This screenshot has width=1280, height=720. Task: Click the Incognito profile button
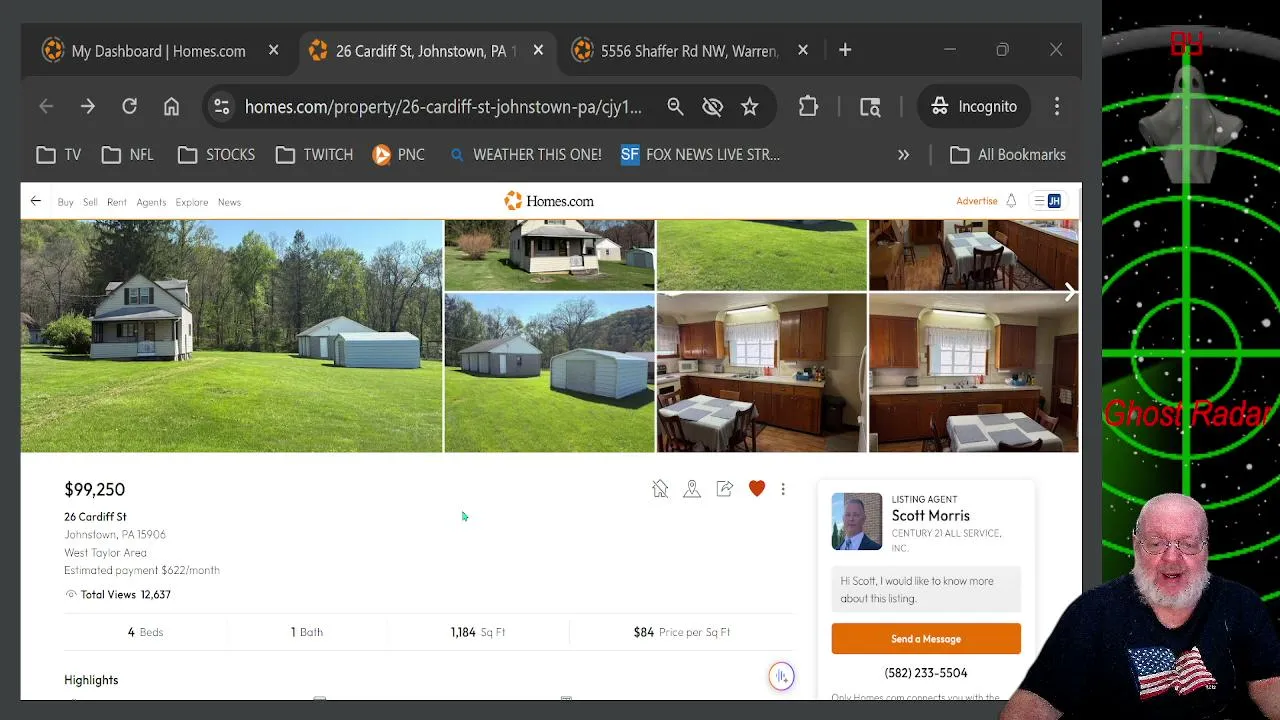(974, 106)
